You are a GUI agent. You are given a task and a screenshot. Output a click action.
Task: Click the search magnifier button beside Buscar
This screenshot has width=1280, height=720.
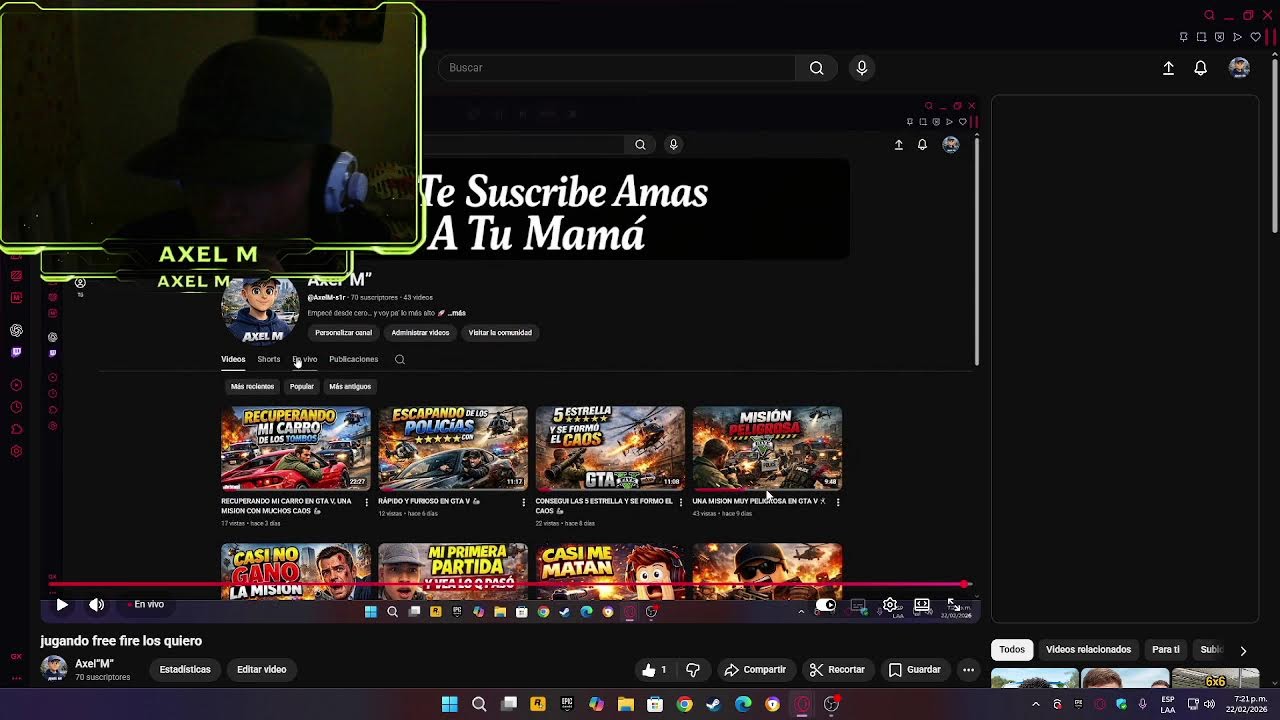pyautogui.click(x=816, y=68)
